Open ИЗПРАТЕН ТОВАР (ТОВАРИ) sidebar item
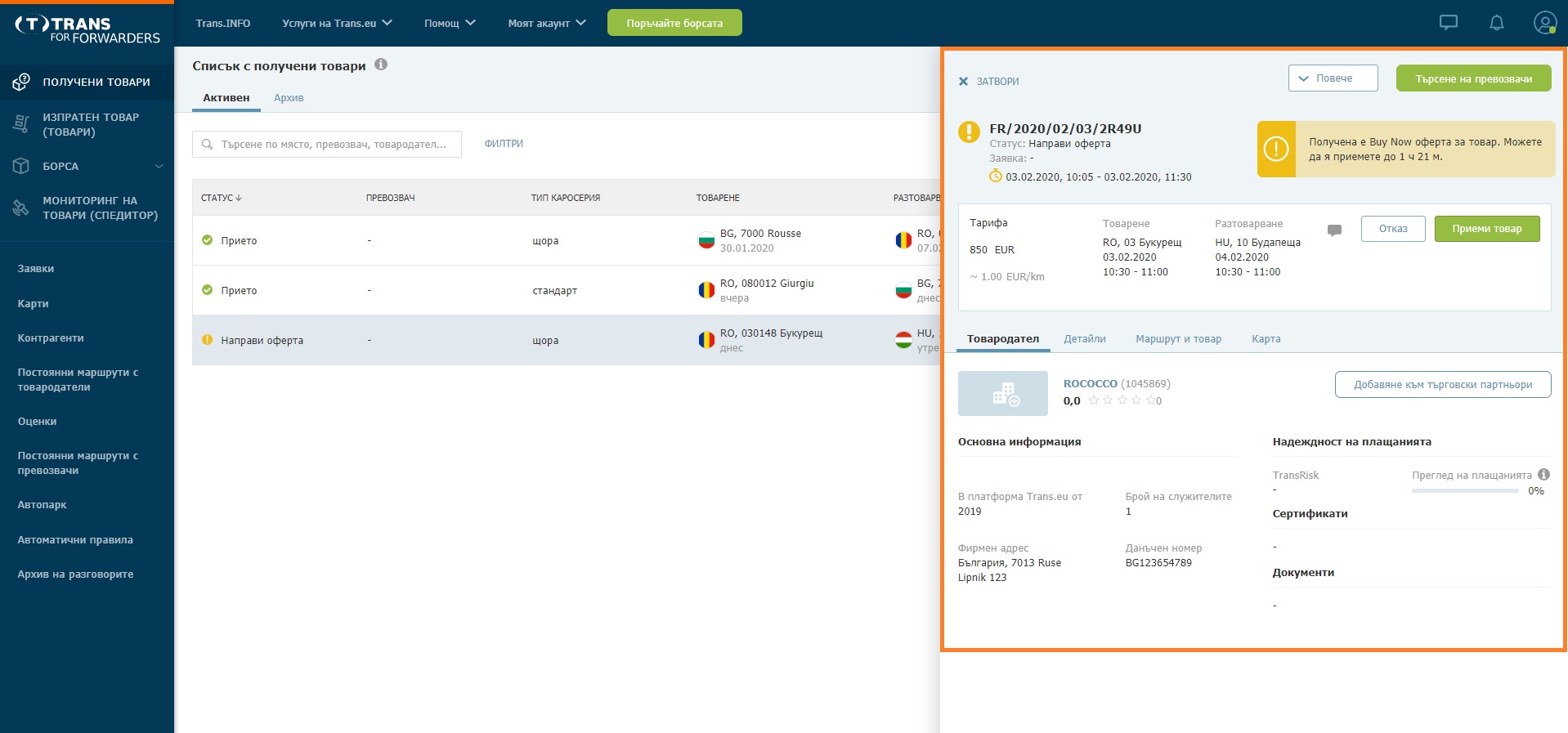The height and width of the screenshot is (733, 1568). click(87, 124)
